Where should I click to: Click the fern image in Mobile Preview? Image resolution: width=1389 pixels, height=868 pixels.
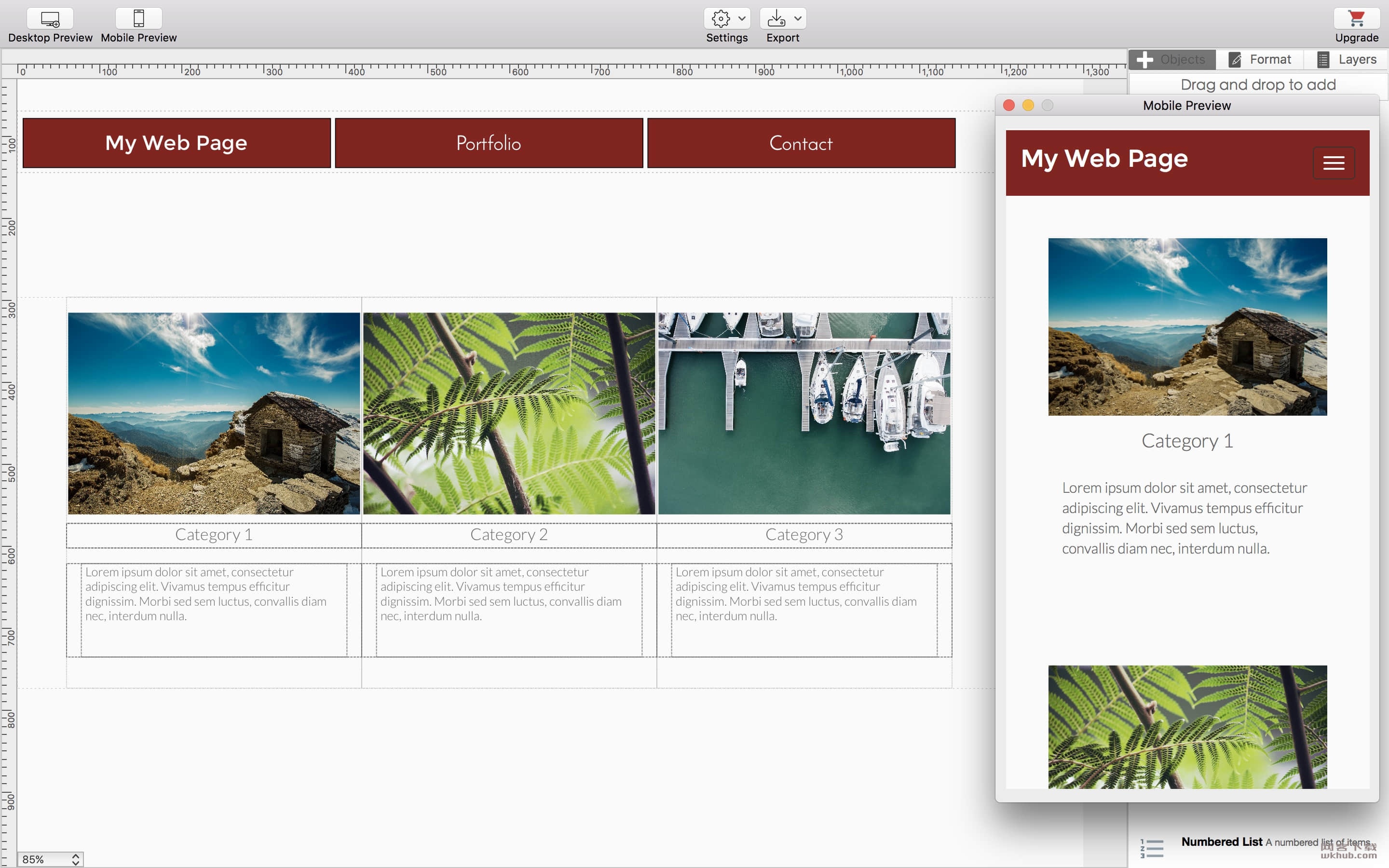[x=1187, y=727]
